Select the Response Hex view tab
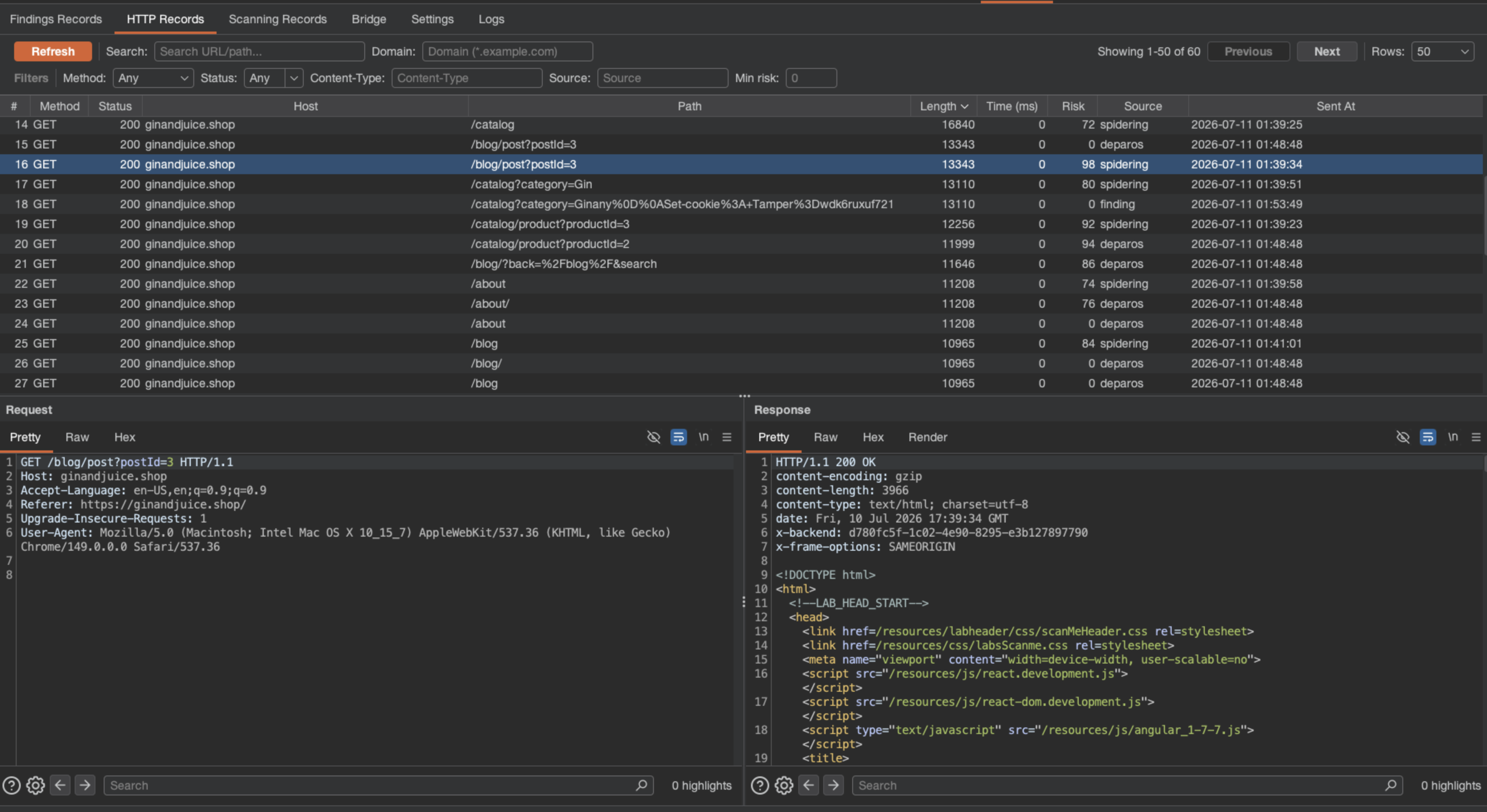 873,437
